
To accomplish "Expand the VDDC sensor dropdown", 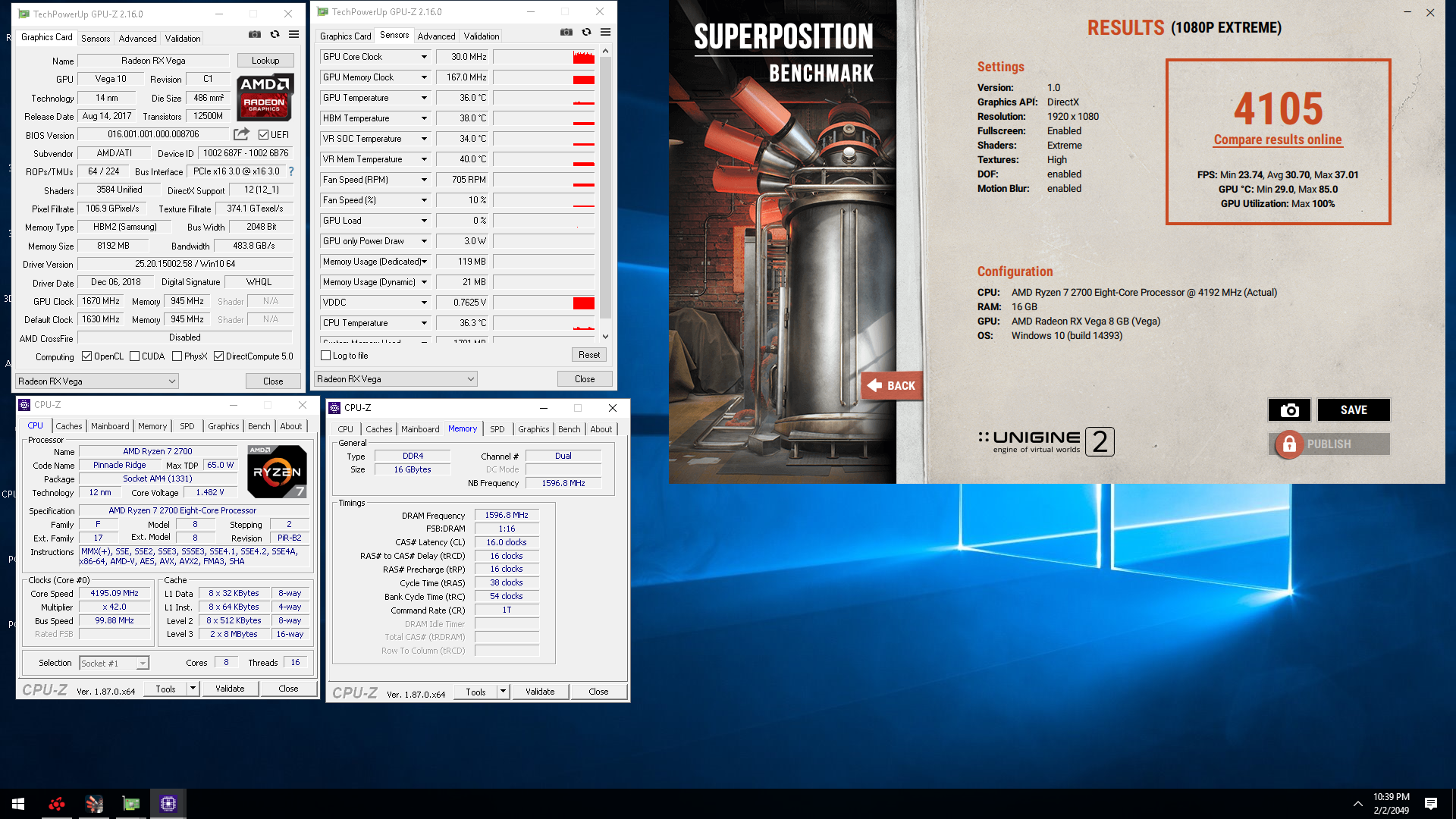I will click(x=424, y=303).
